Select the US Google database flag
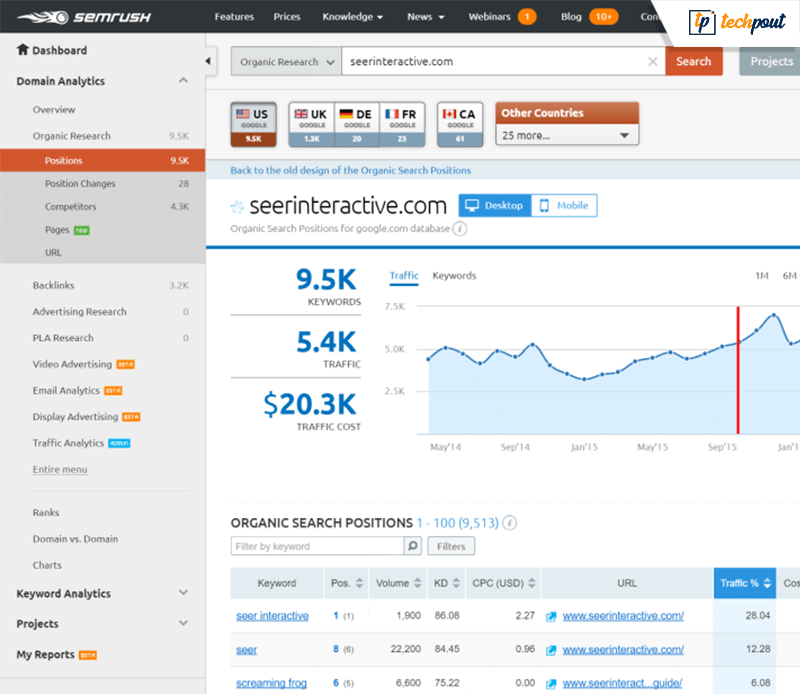The height and width of the screenshot is (694, 800). (254, 125)
